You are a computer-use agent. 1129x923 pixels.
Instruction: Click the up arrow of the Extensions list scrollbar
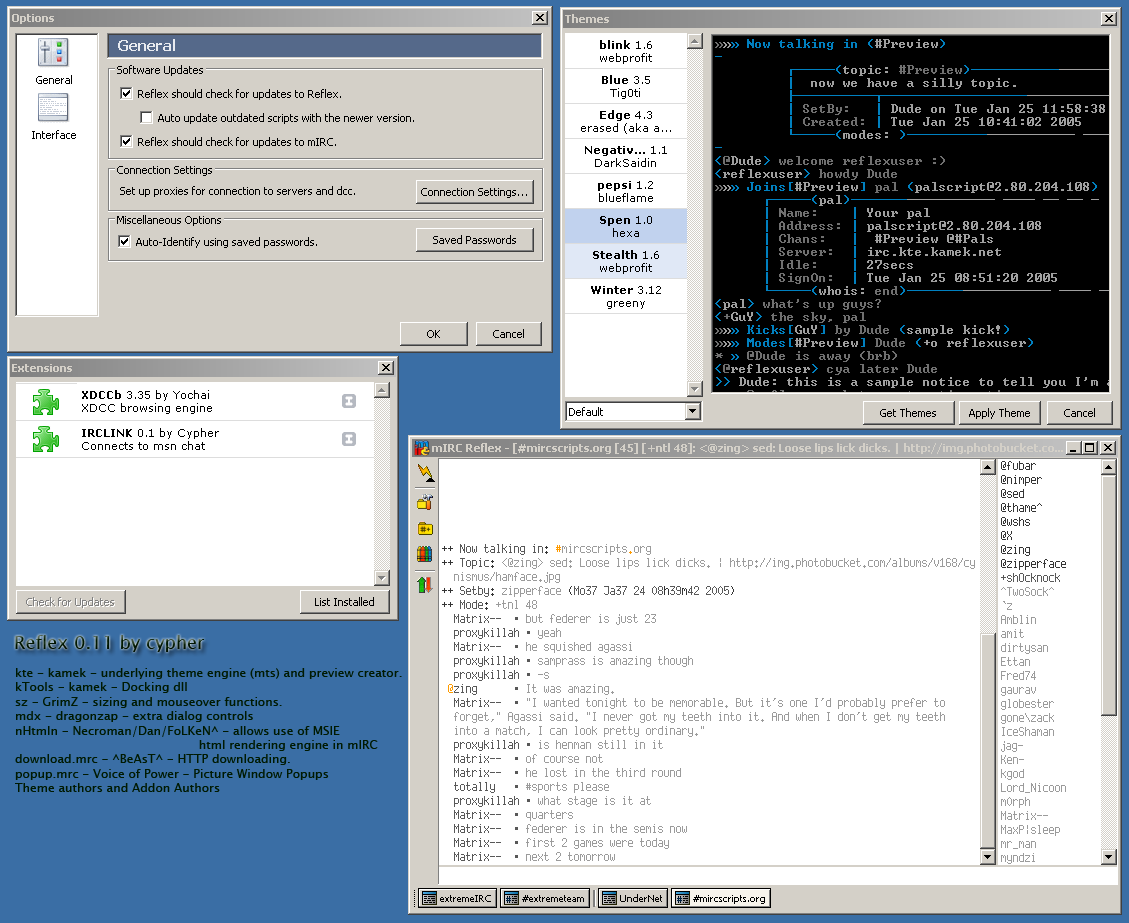tap(382, 390)
